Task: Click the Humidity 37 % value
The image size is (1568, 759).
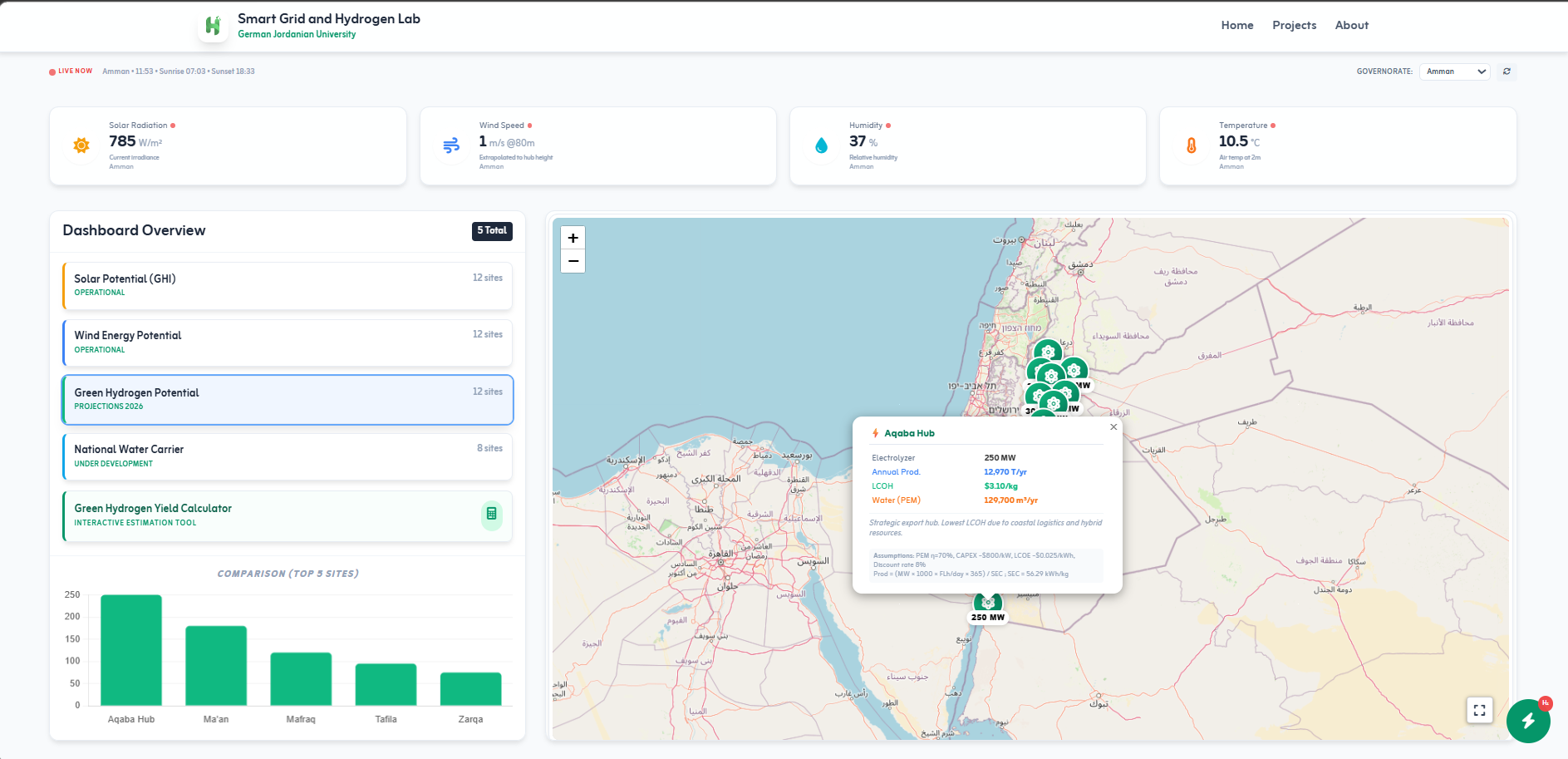Action: point(863,141)
